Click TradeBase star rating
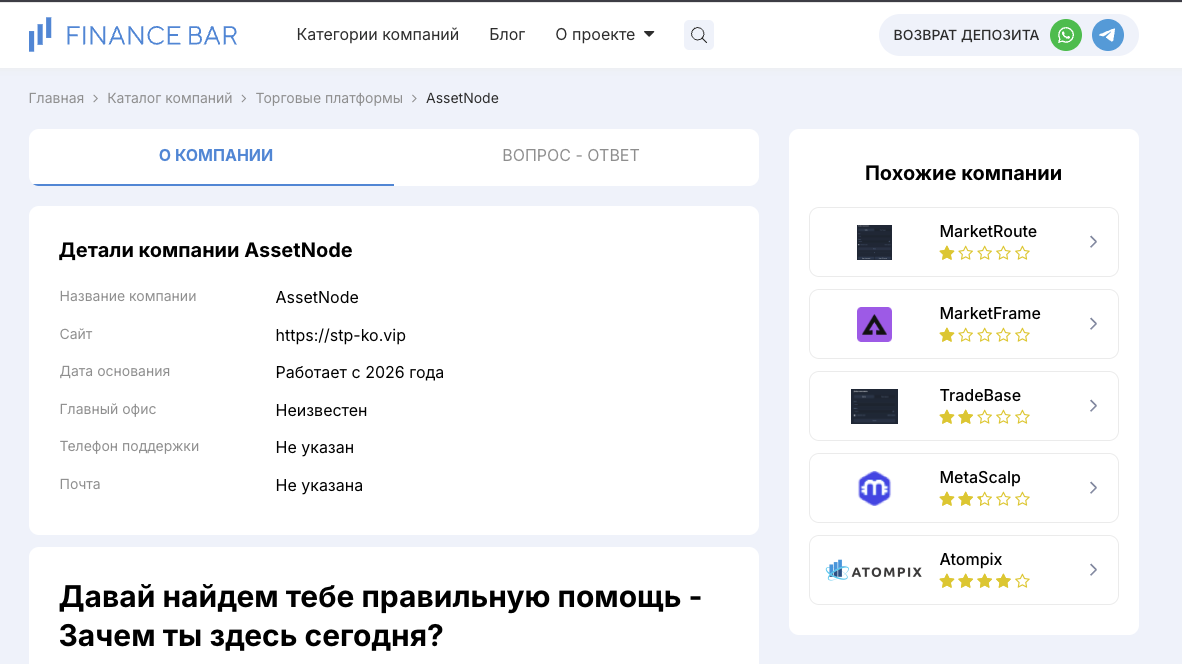Viewport: 1182px width, 664px height. (984, 418)
